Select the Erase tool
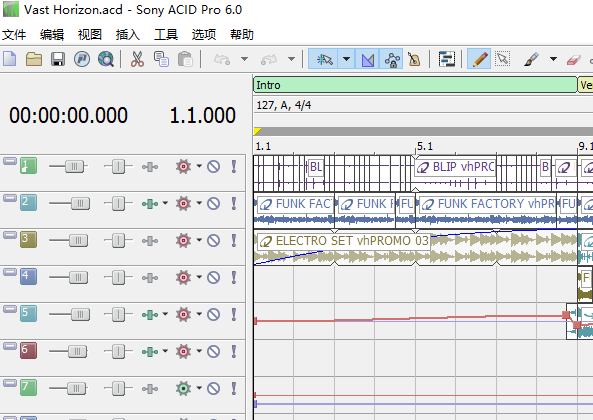This screenshot has width=593, height=420. [574, 59]
